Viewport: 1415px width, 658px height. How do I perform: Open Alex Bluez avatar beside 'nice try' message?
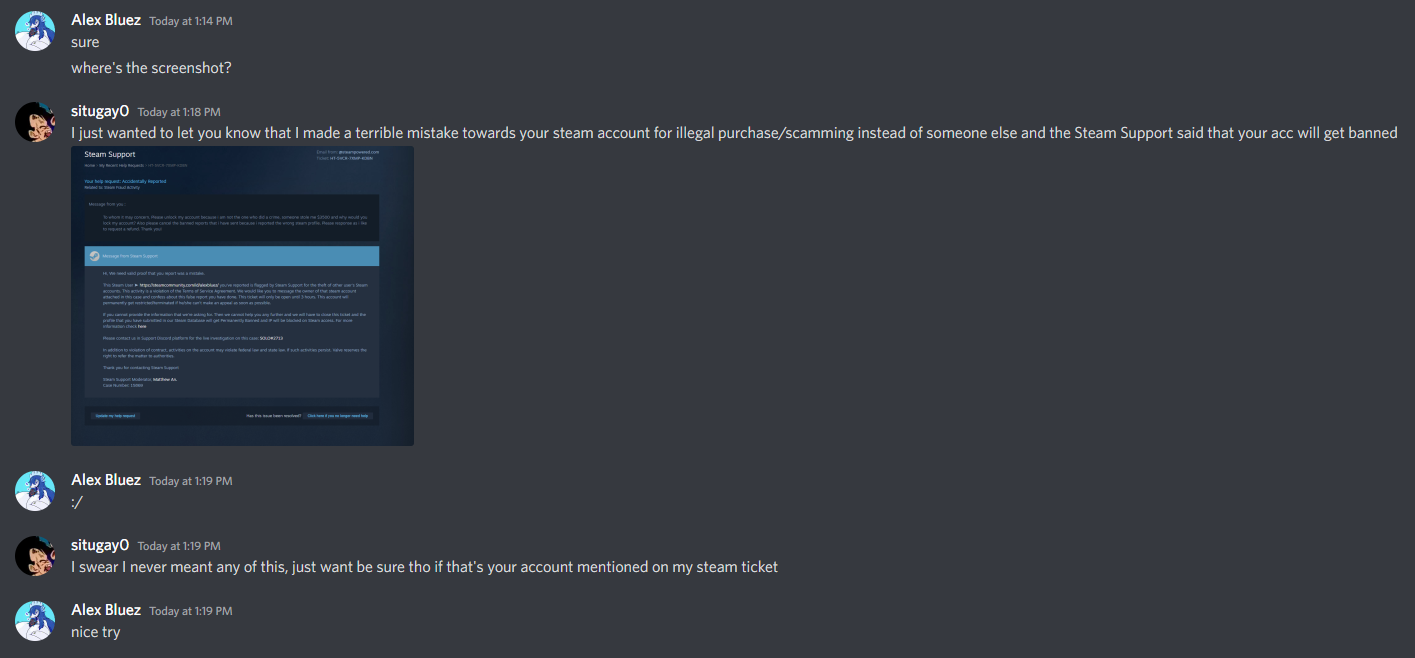pos(34,621)
